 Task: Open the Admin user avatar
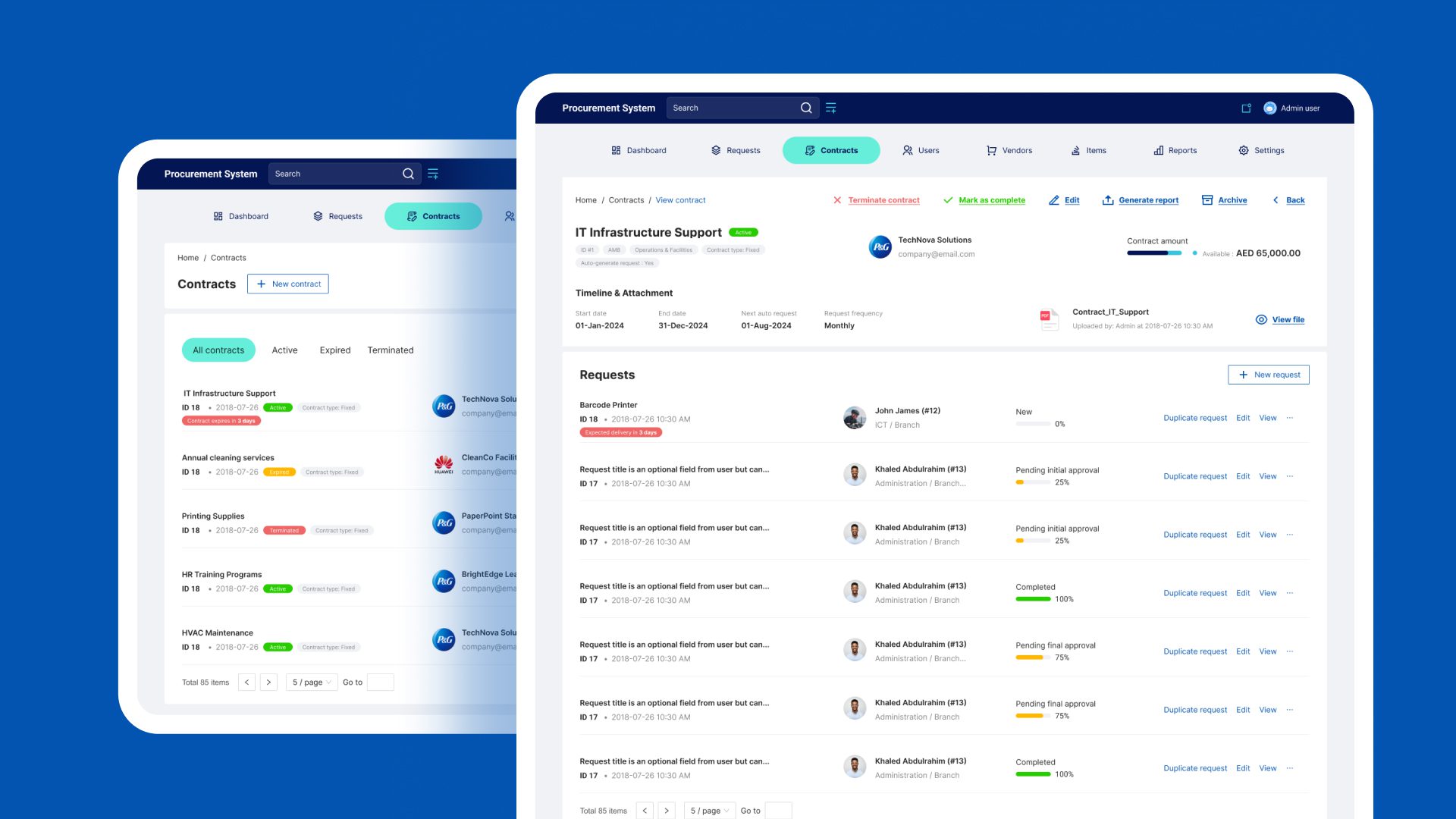click(x=1269, y=108)
